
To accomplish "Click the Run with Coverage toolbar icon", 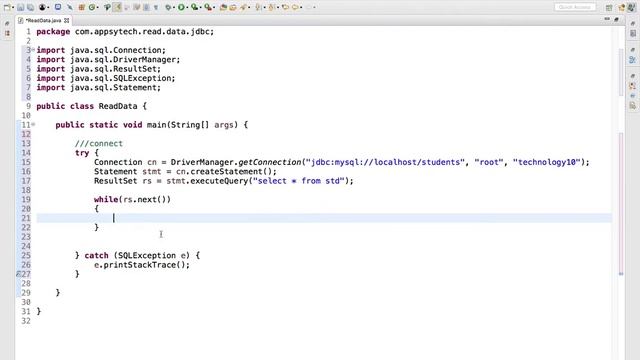I will pyautogui.click(x=195, y=7).
